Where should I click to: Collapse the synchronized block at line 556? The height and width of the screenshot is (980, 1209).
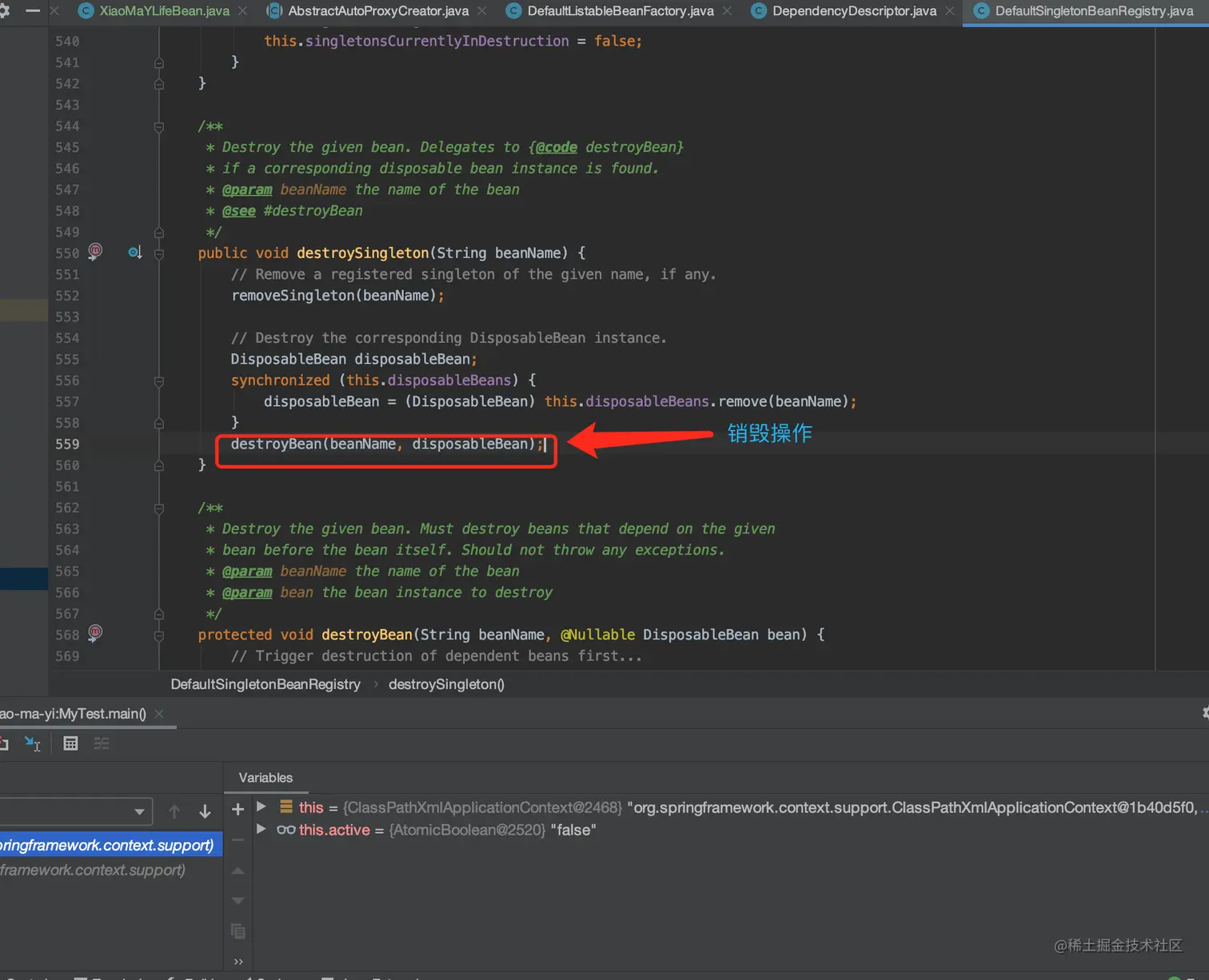159,382
